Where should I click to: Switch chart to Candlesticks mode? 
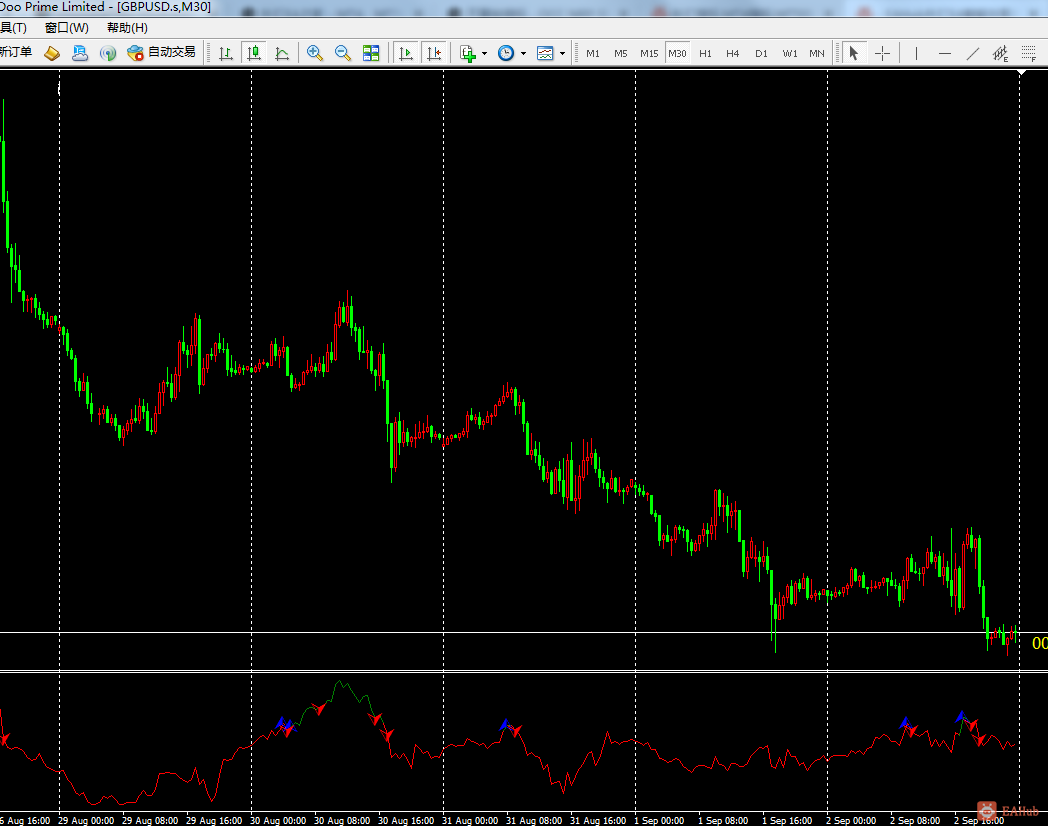pyautogui.click(x=254, y=53)
